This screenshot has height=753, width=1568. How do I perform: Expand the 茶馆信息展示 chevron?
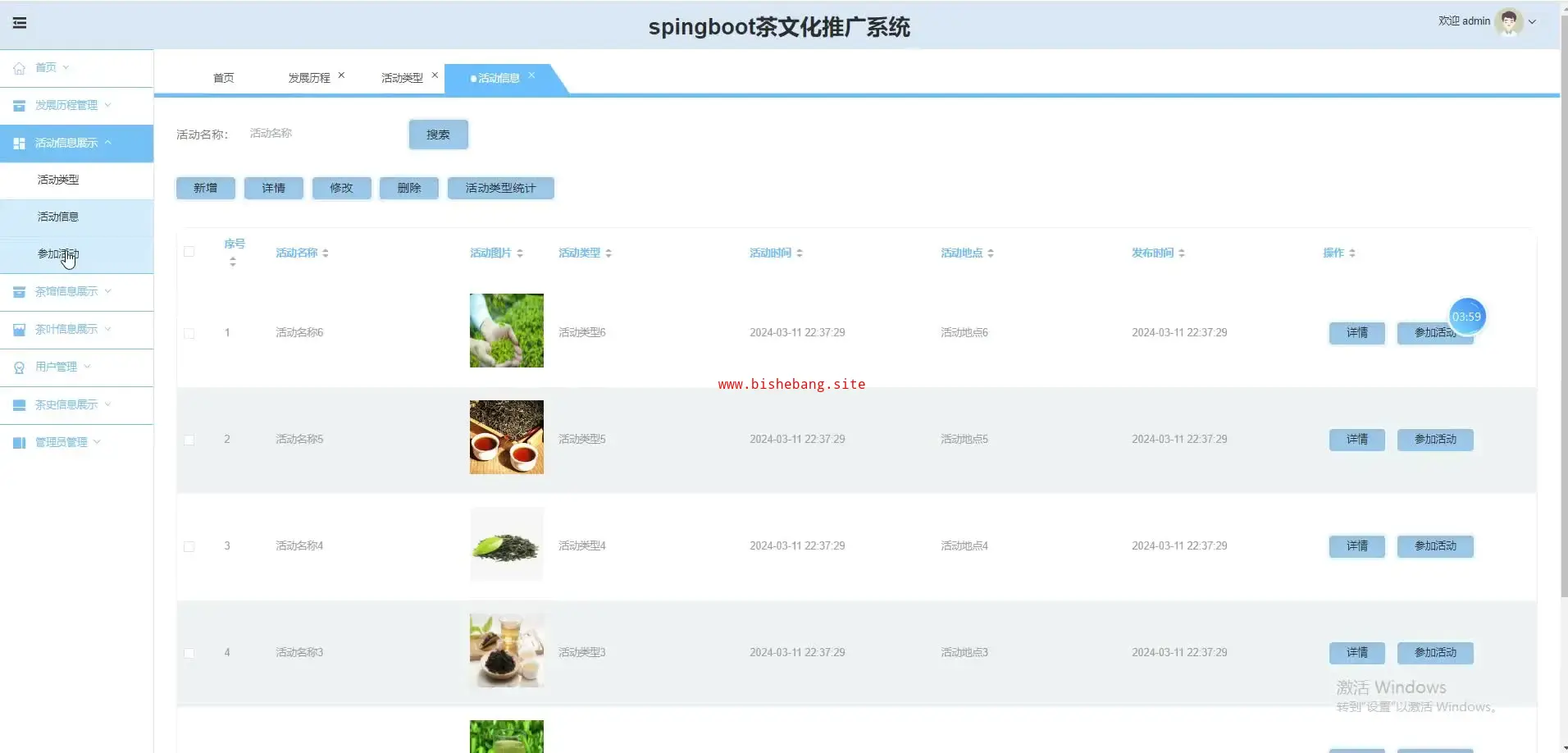tap(108, 291)
